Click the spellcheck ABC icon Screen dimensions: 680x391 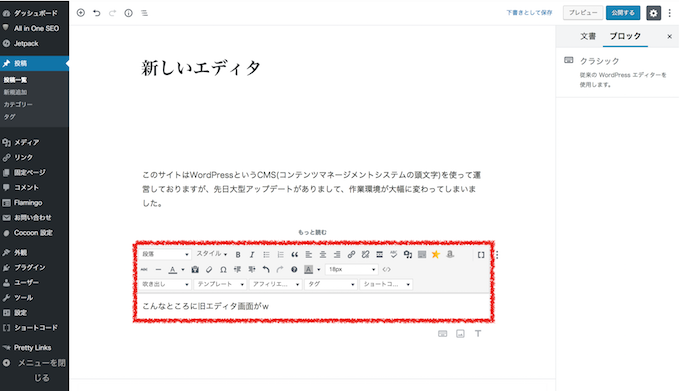[393, 254]
